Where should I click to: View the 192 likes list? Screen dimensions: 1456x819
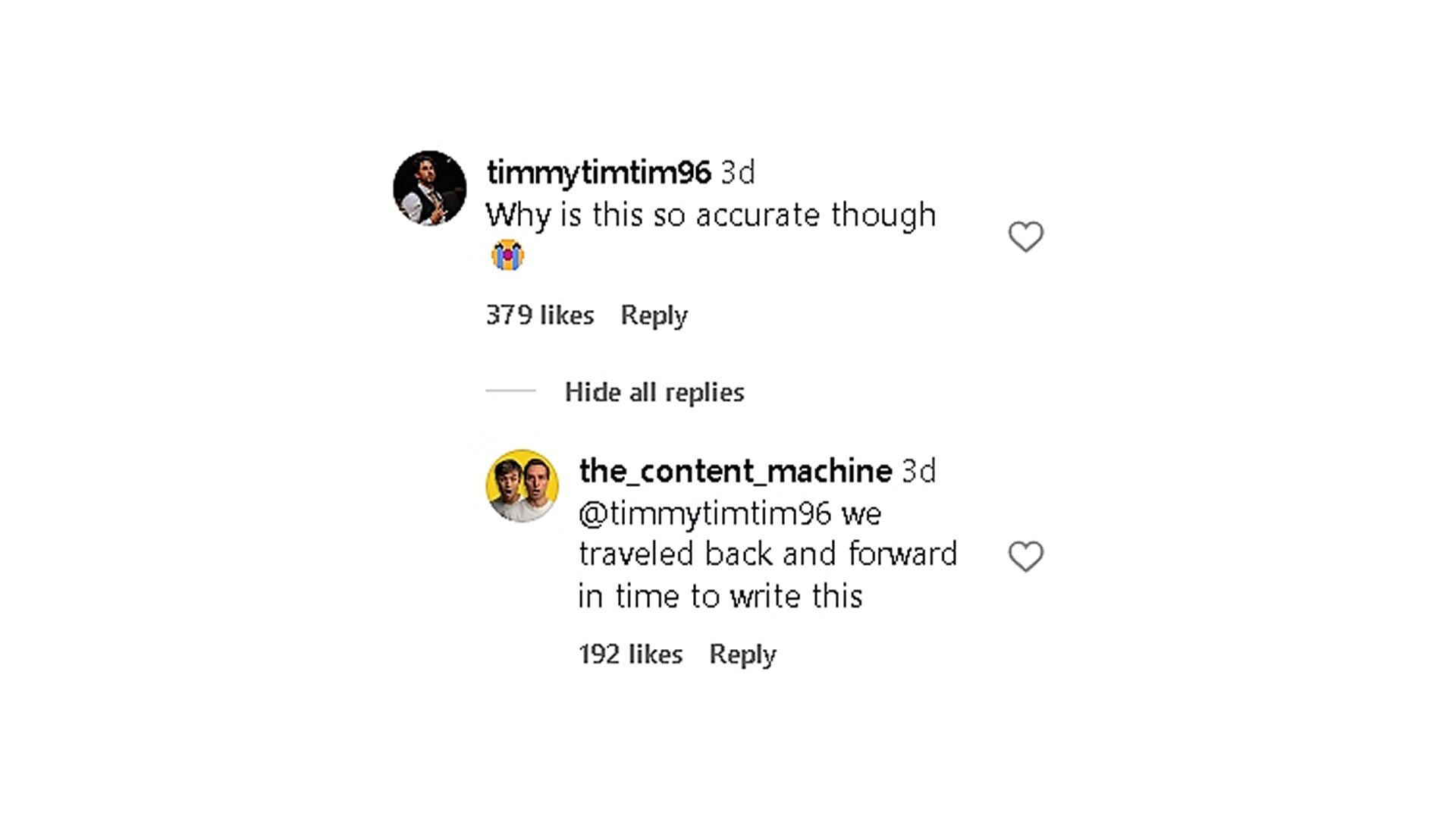pos(629,654)
